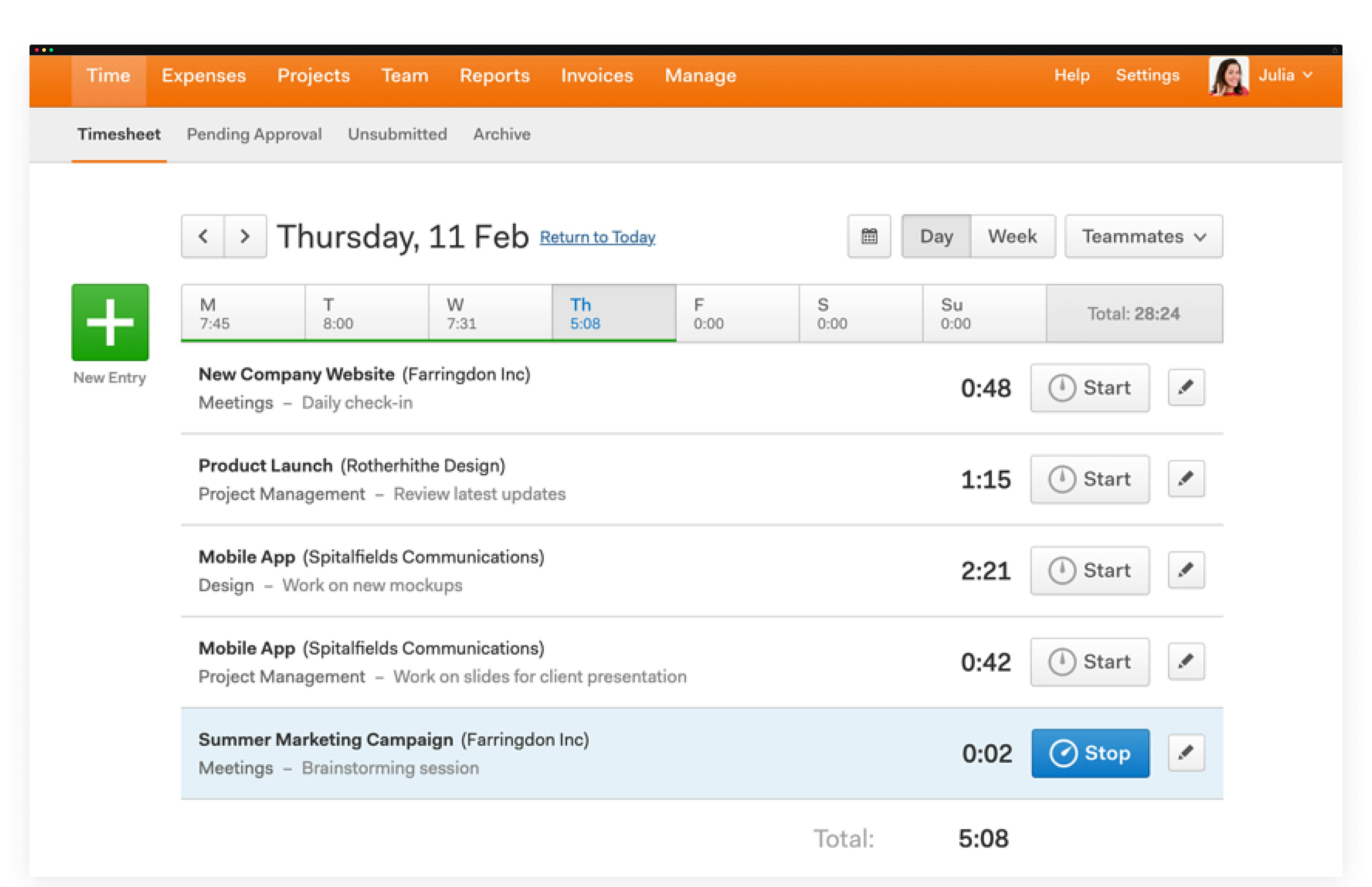
Task: Open the calendar date picker
Action: click(x=868, y=236)
